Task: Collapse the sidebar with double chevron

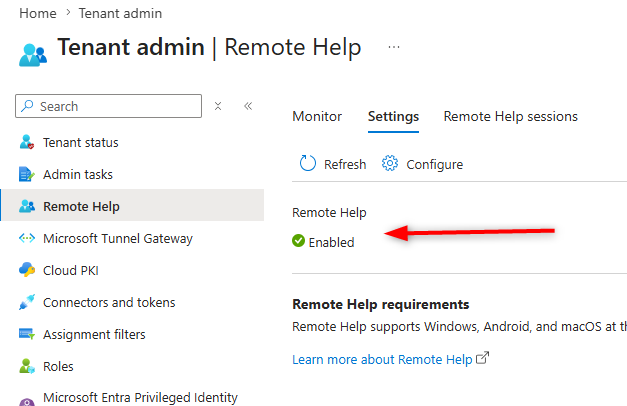Action: click(x=248, y=106)
